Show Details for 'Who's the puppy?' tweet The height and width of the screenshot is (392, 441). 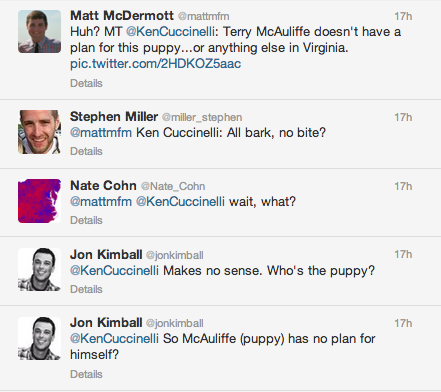coord(86,289)
